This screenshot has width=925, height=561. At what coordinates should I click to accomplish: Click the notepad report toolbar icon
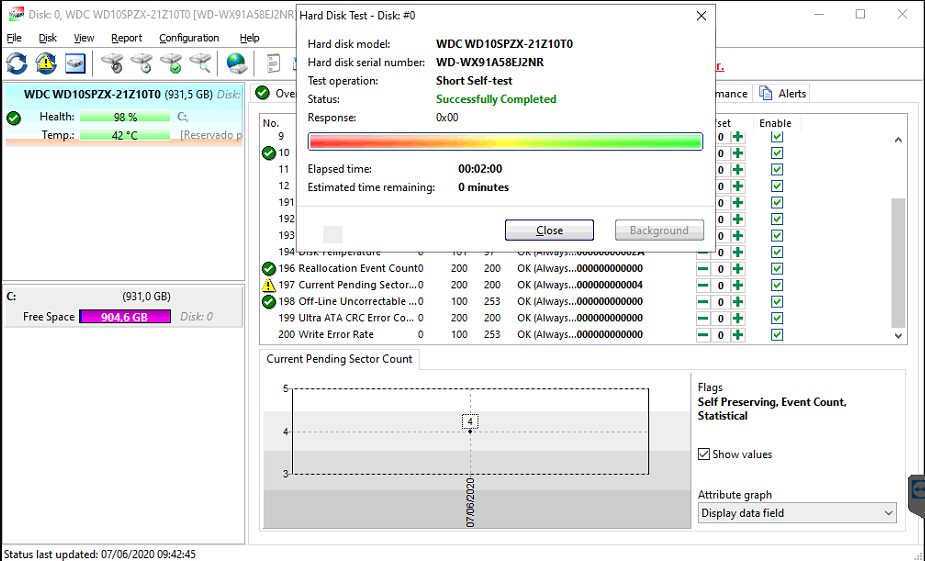273,63
